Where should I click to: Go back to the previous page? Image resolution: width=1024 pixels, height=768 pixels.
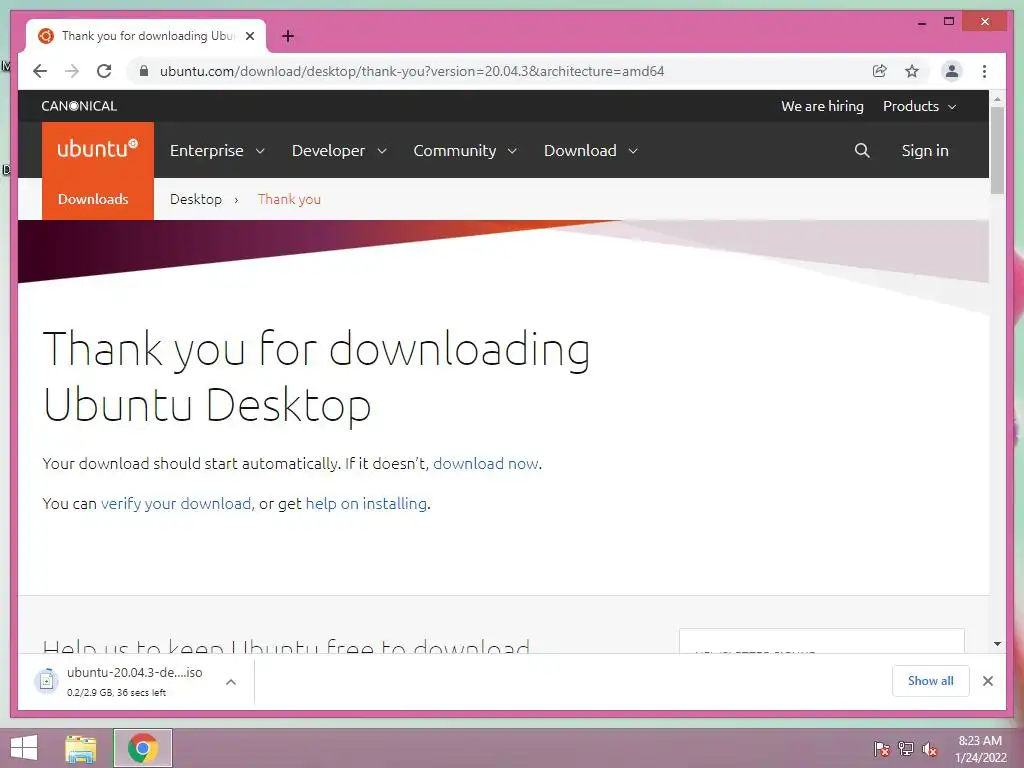(40, 71)
